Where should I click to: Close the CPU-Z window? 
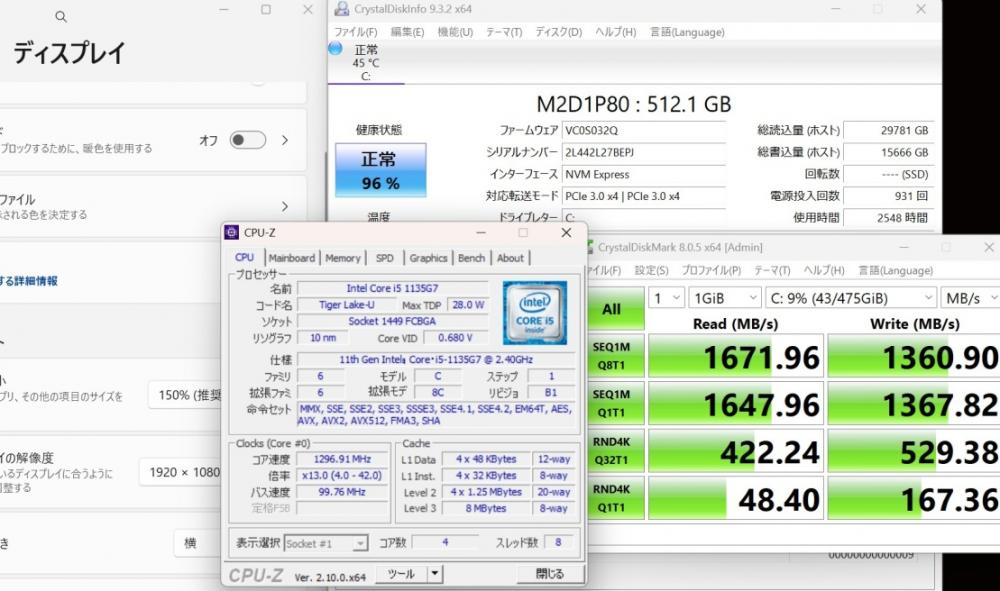[x=566, y=233]
